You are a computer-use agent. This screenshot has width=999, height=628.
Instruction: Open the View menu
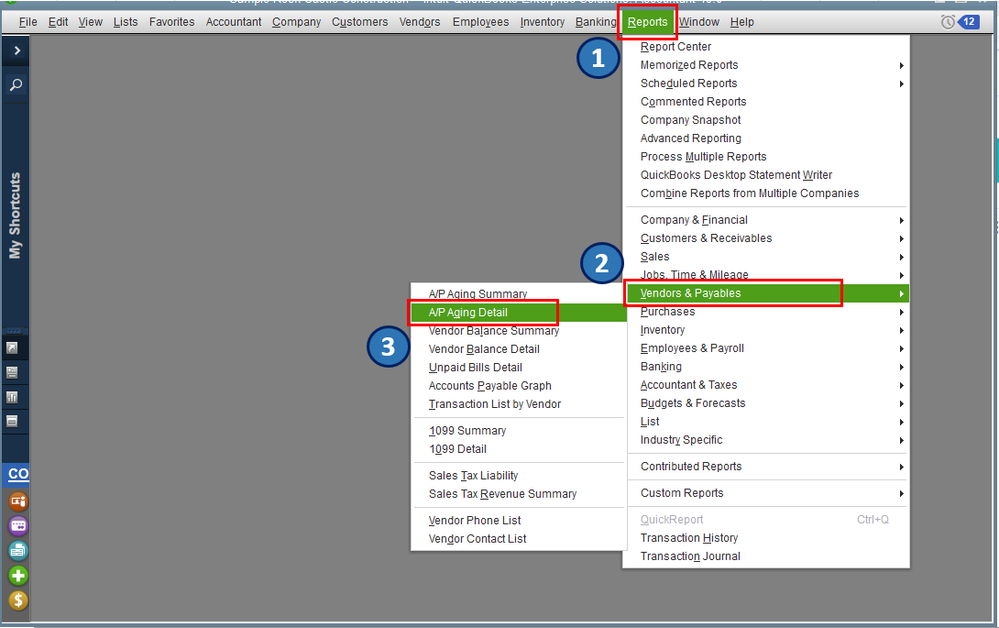tap(90, 22)
